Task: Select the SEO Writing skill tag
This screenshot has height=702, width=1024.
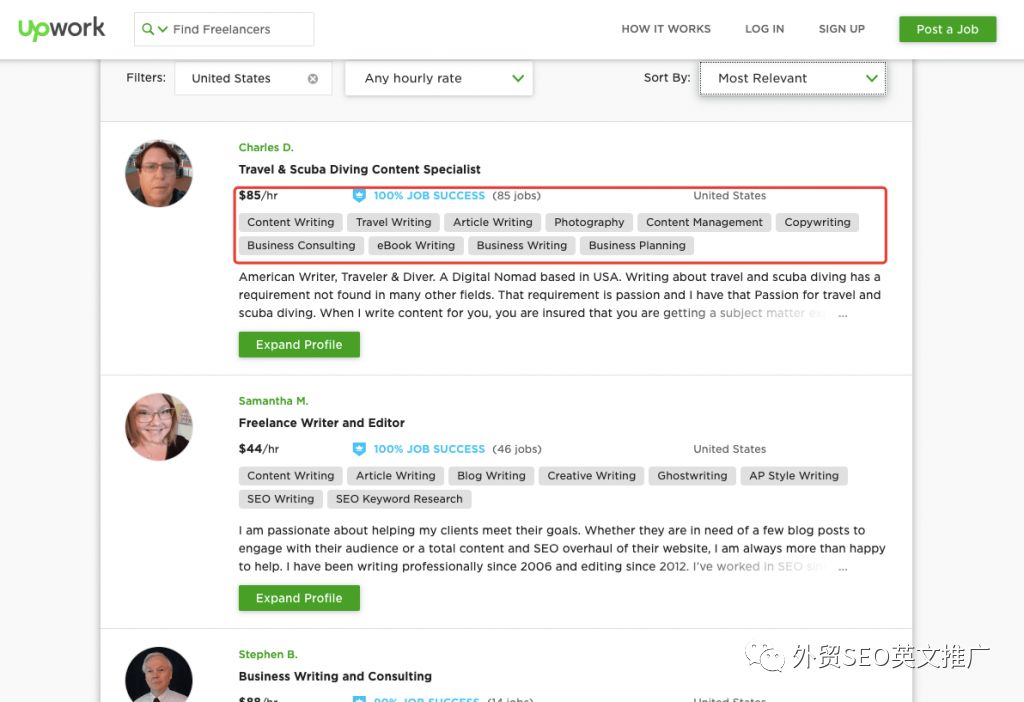Action: point(280,499)
